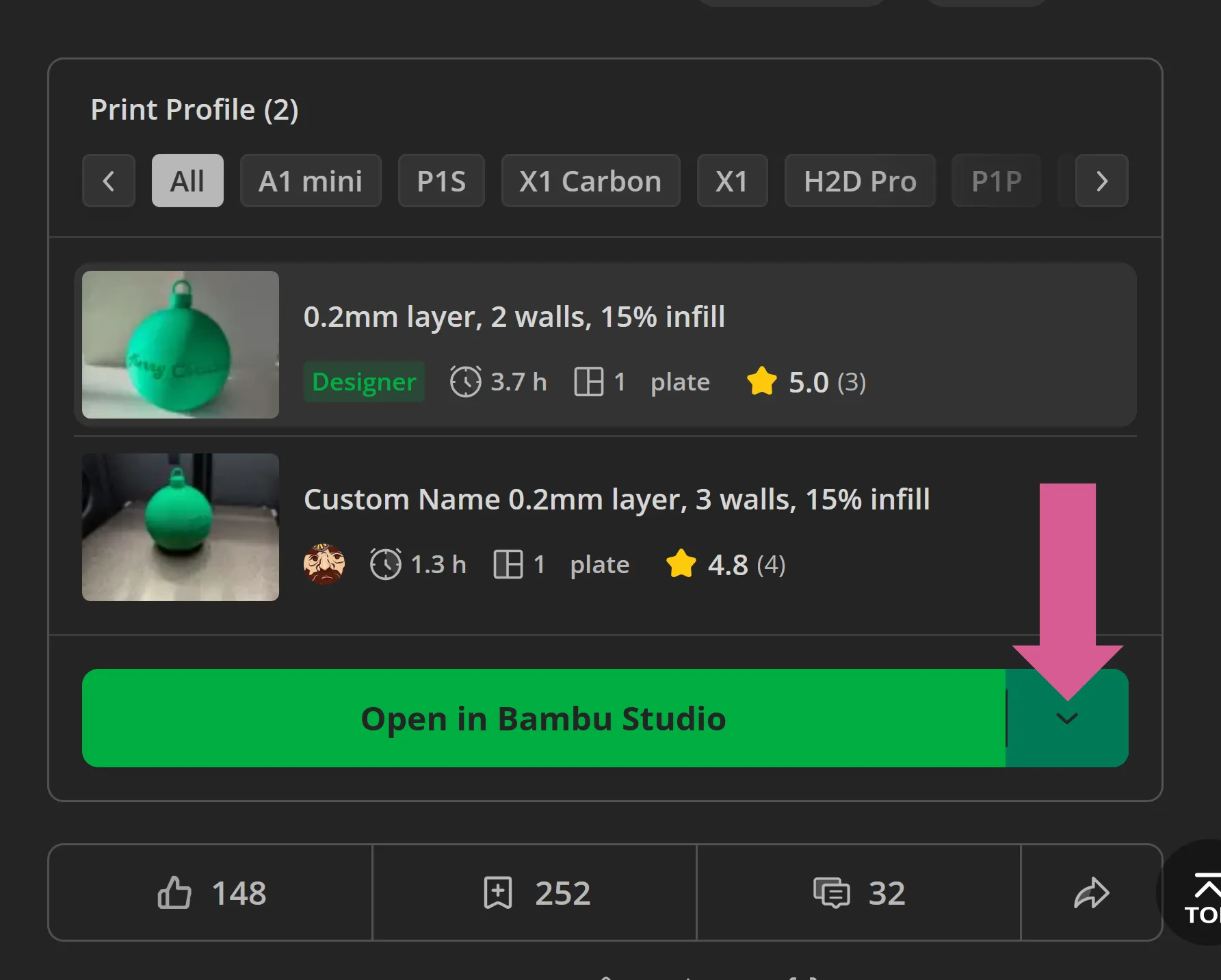This screenshot has width=1221, height=980.
Task: Click the star rating 5.0 on the Designer profile
Action: pyautogui.click(x=787, y=382)
